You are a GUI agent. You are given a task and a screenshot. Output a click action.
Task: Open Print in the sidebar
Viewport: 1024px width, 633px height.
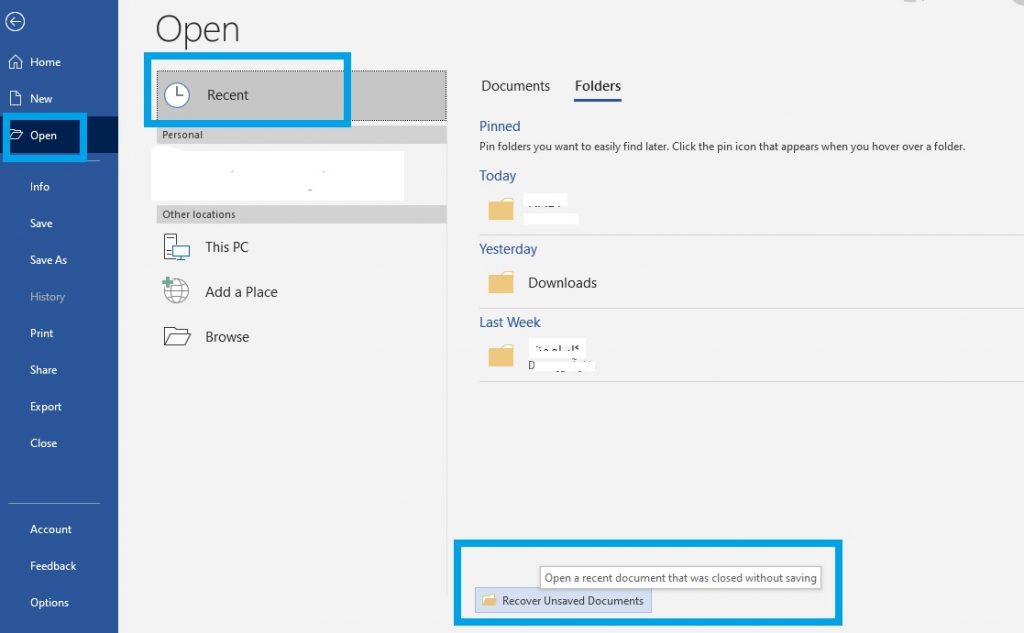pos(41,333)
